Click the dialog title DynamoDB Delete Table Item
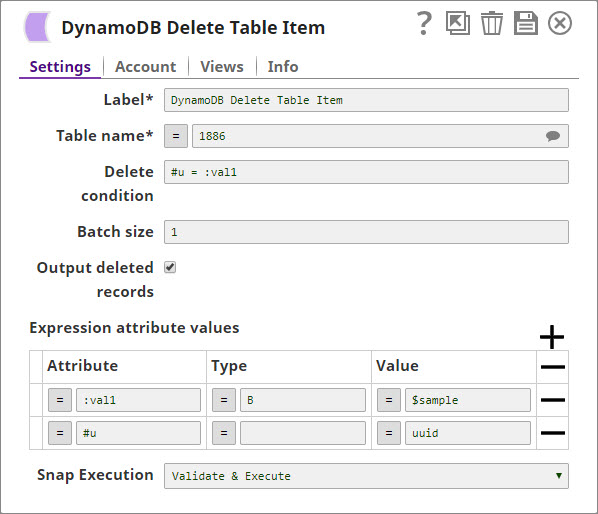Image resolution: width=598 pixels, height=514 pixels. (193, 27)
